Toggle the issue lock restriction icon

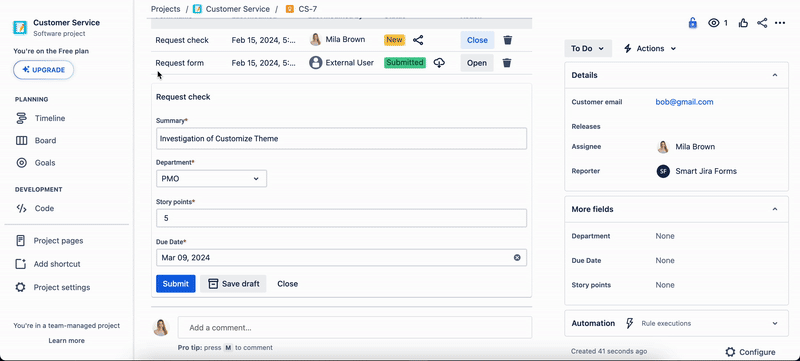[x=692, y=23]
